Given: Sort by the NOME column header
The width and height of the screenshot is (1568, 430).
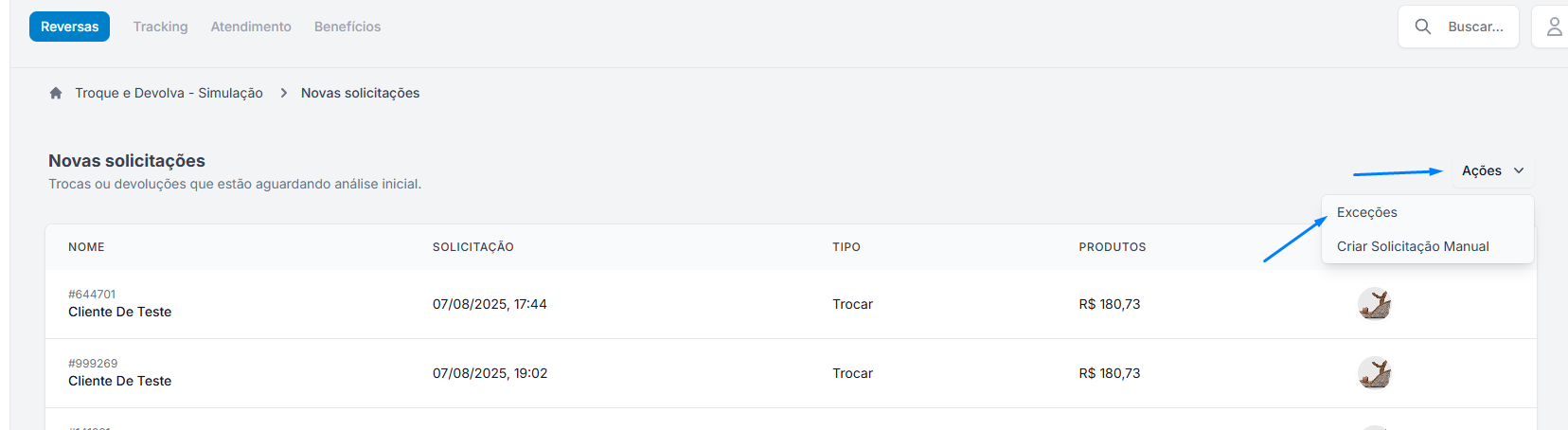Looking at the screenshot, I should pos(86,247).
